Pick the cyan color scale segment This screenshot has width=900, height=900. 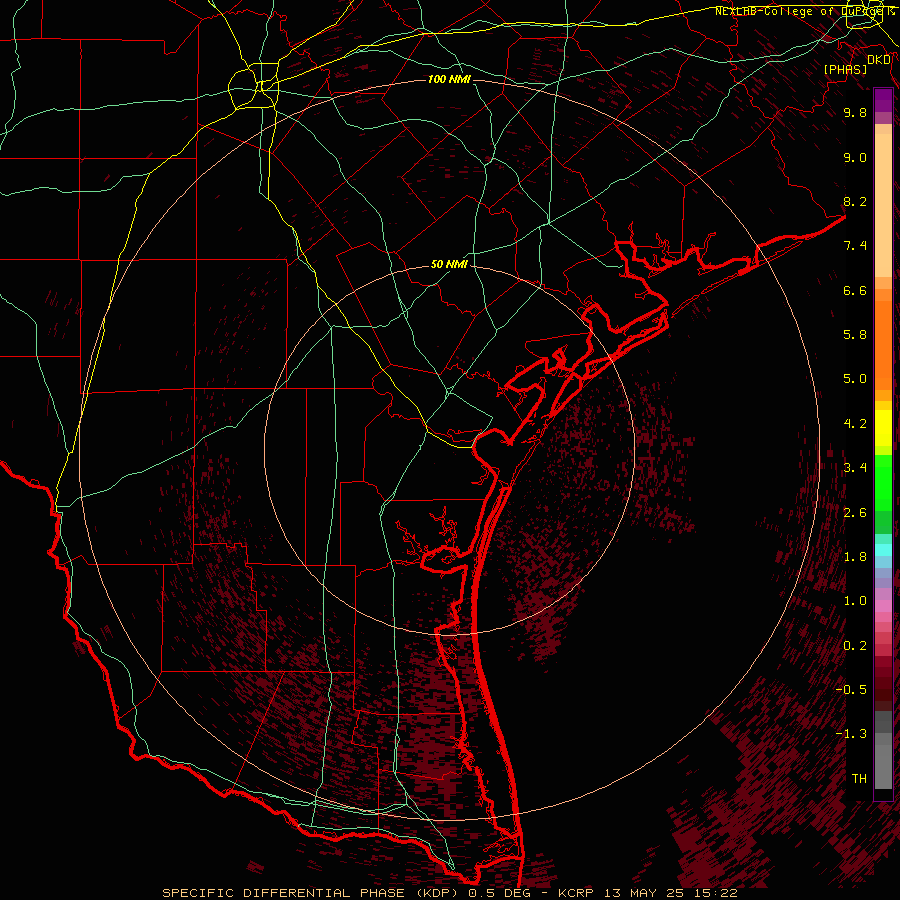tap(883, 550)
